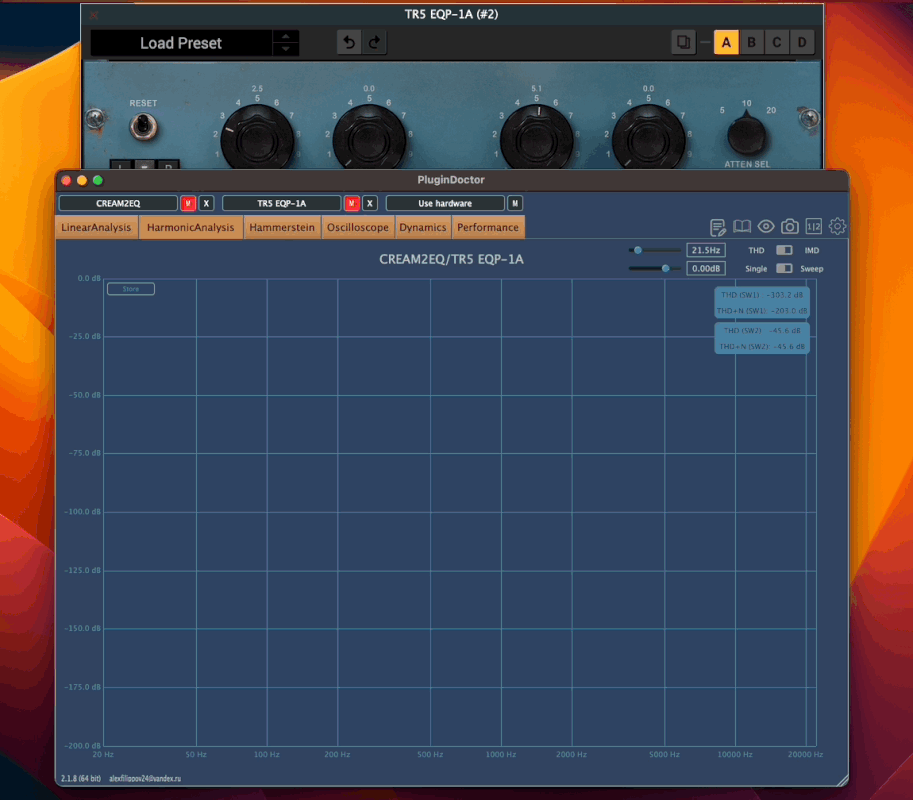The width and height of the screenshot is (913, 800).
Task: Switch to the LinearAnalysis tab
Action: [x=97, y=227]
